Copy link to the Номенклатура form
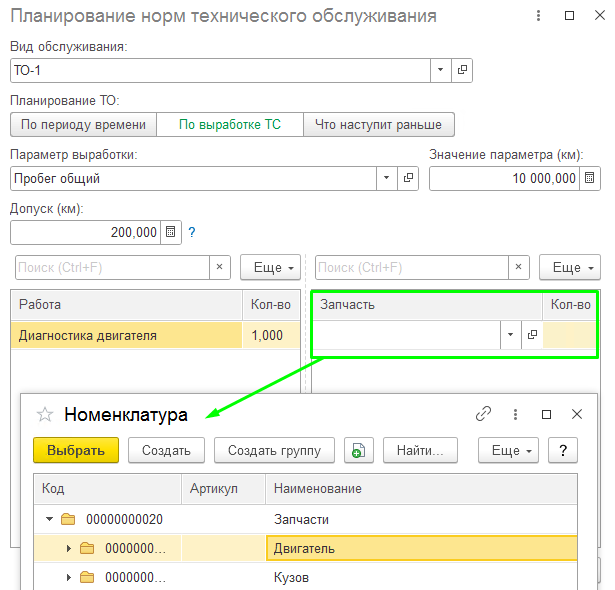This screenshot has width=615, height=590. 483,414
